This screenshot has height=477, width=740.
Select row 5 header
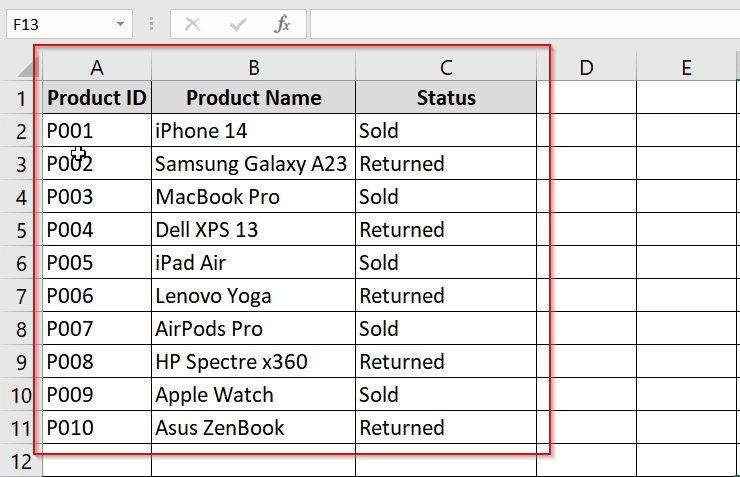(x=21, y=230)
